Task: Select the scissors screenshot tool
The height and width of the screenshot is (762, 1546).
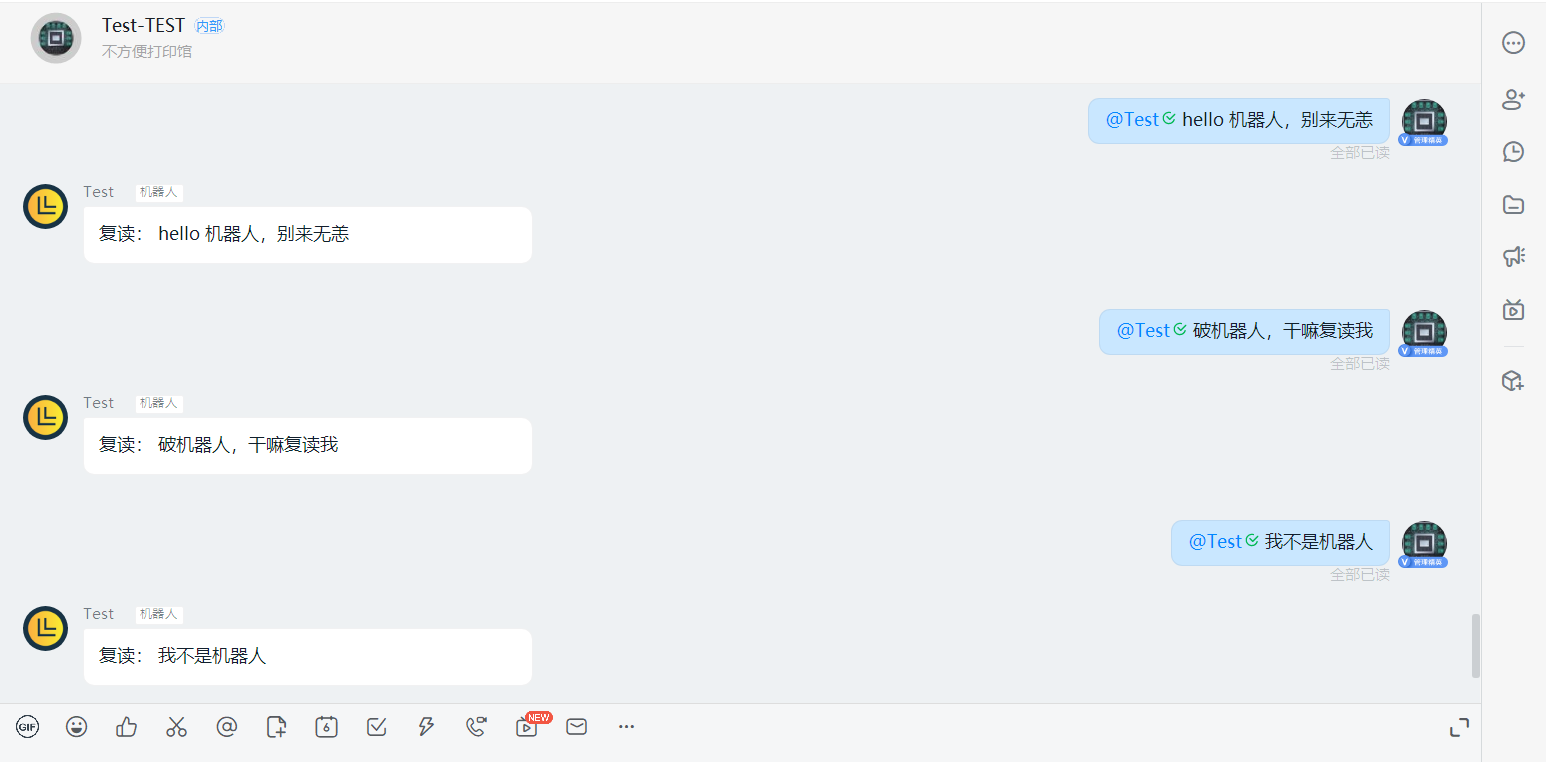Action: click(176, 727)
